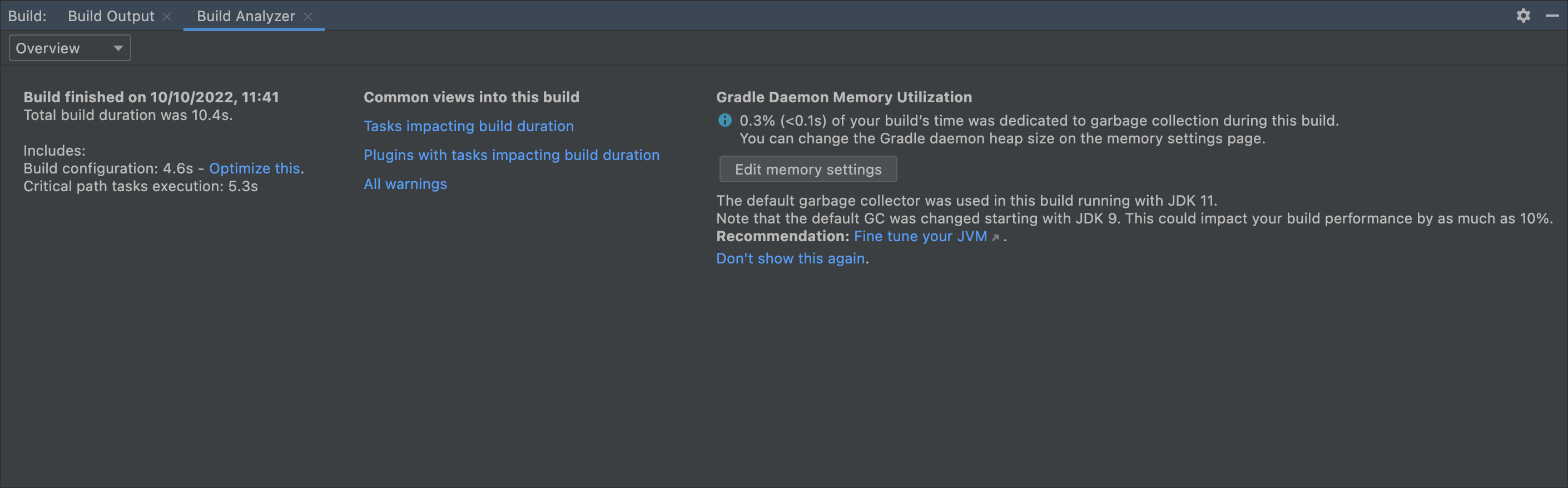Hide the Build tool window

pos(1551,16)
